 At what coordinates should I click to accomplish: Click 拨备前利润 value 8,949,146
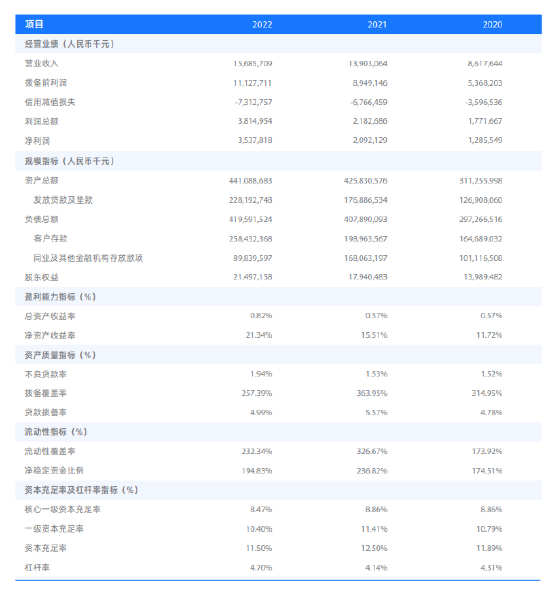coord(370,83)
